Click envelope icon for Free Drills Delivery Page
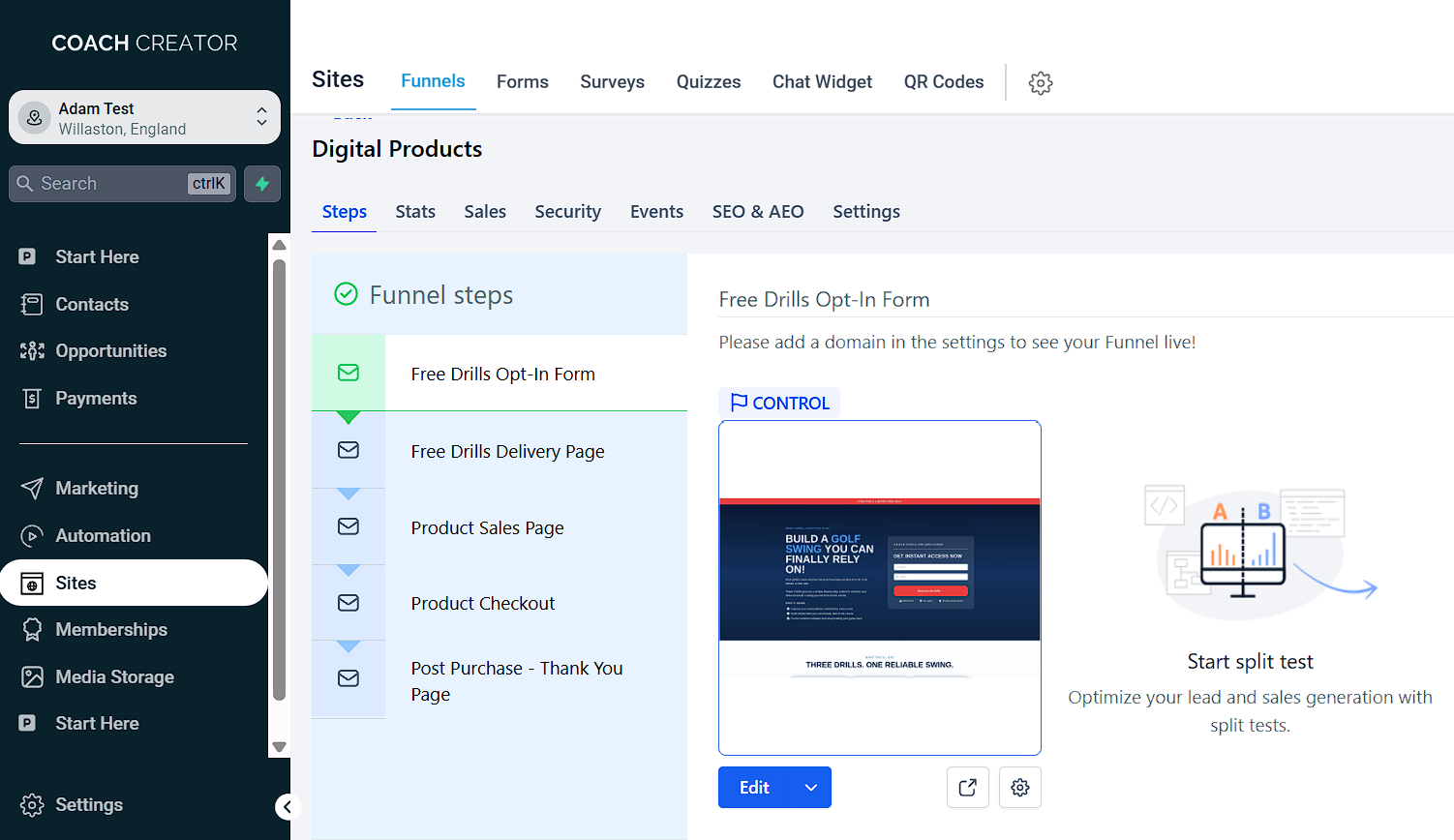This screenshot has height=840, width=1454. pos(348,450)
